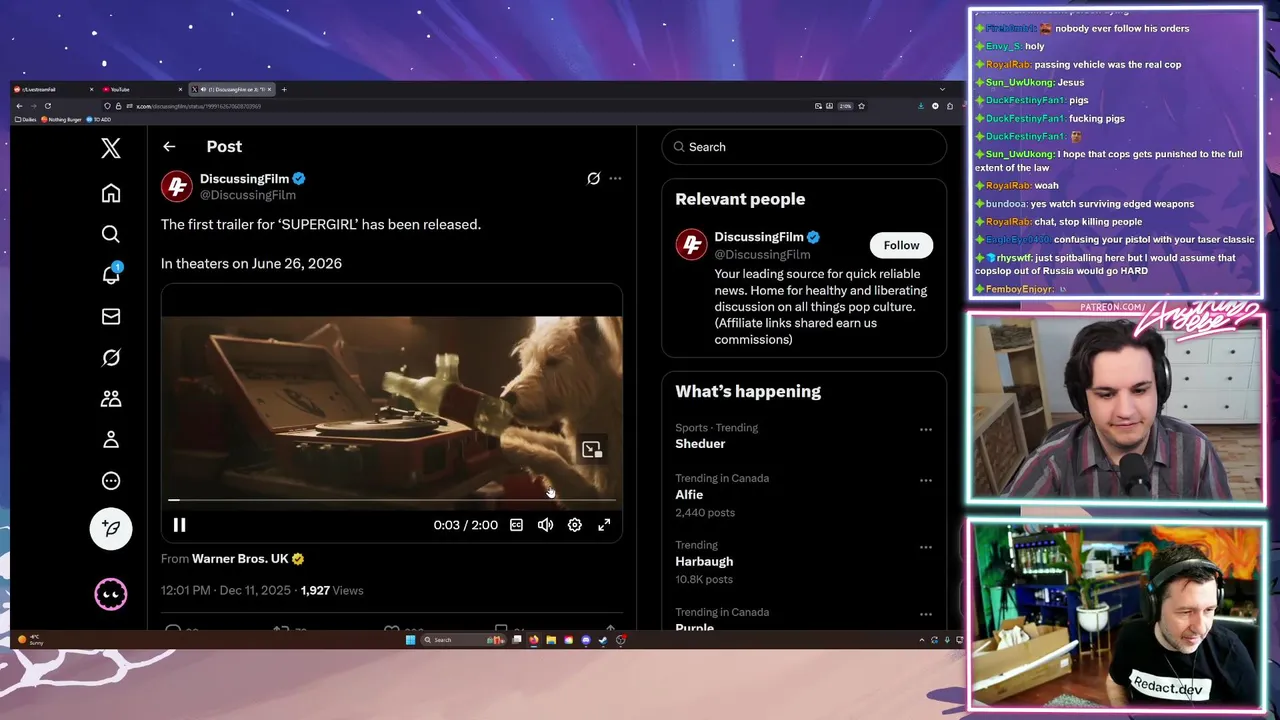Open more options for the Alfie trend

tap(926, 480)
